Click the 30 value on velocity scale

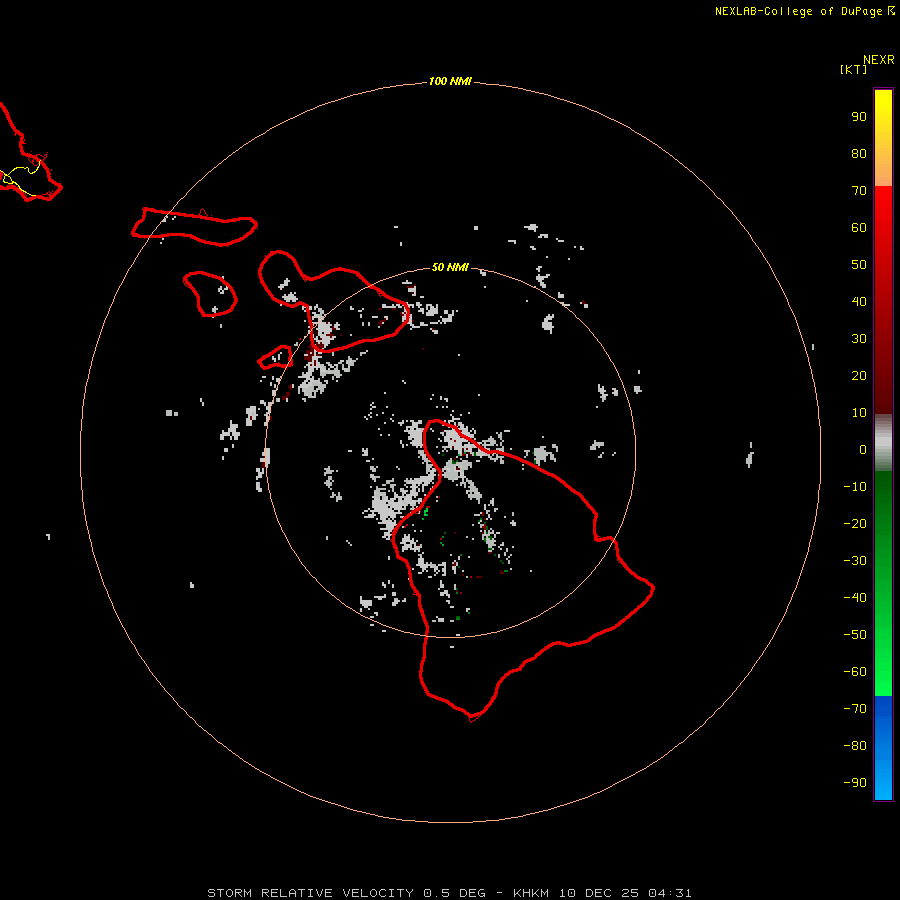[859, 339]
